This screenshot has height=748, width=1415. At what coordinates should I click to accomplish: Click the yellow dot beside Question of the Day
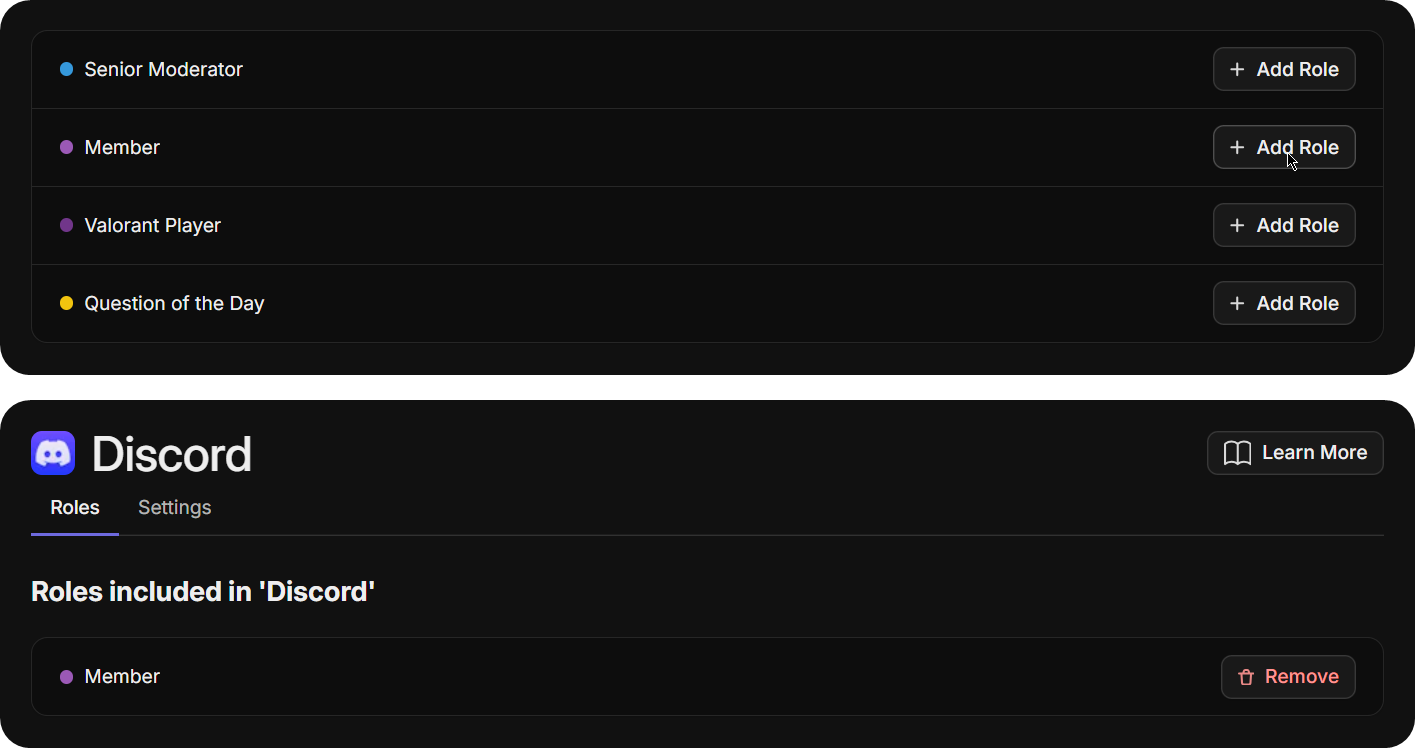coord(66,303)
